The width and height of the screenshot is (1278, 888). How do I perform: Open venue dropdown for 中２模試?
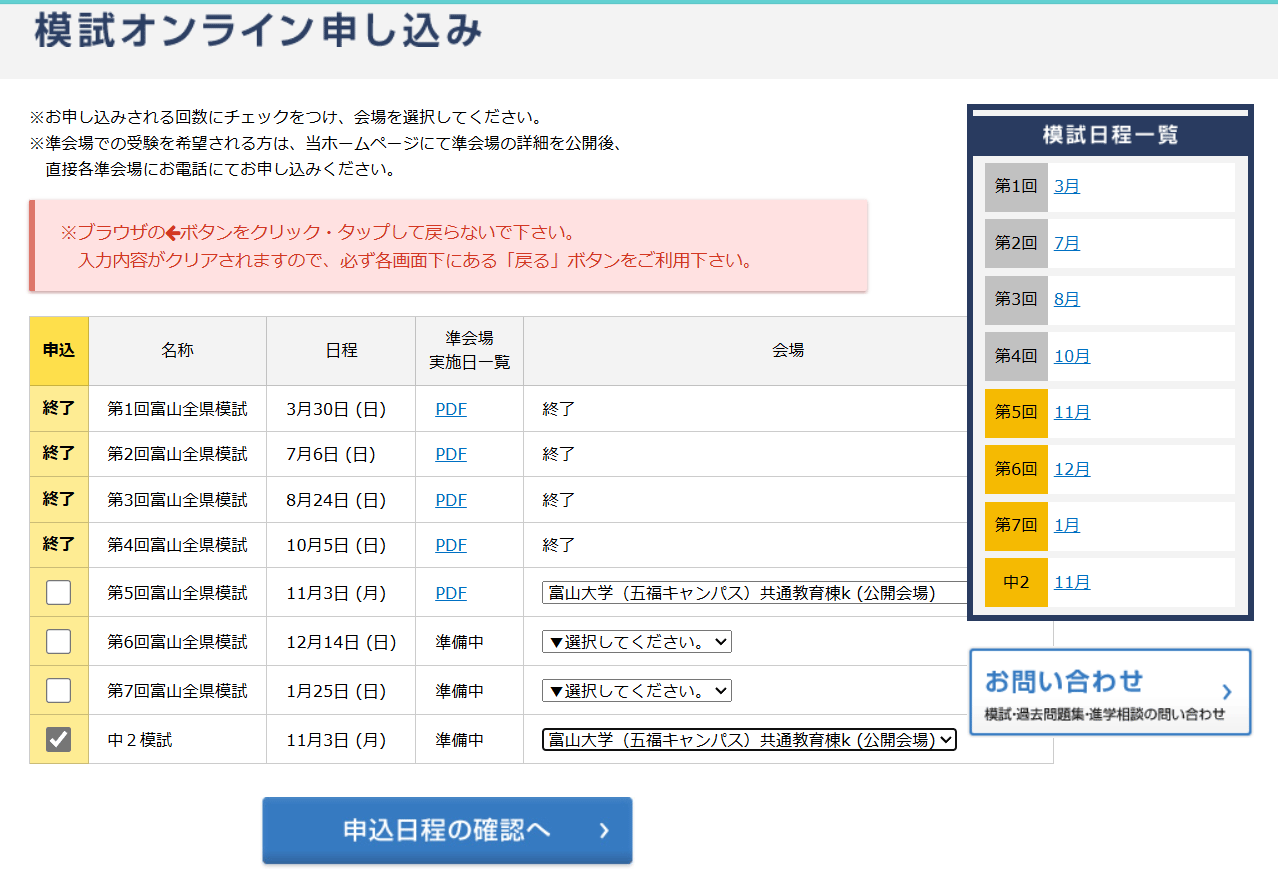749,740
